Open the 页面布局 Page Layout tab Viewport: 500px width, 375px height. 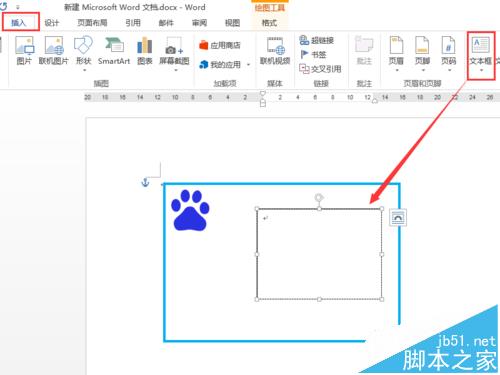point(92,23)
